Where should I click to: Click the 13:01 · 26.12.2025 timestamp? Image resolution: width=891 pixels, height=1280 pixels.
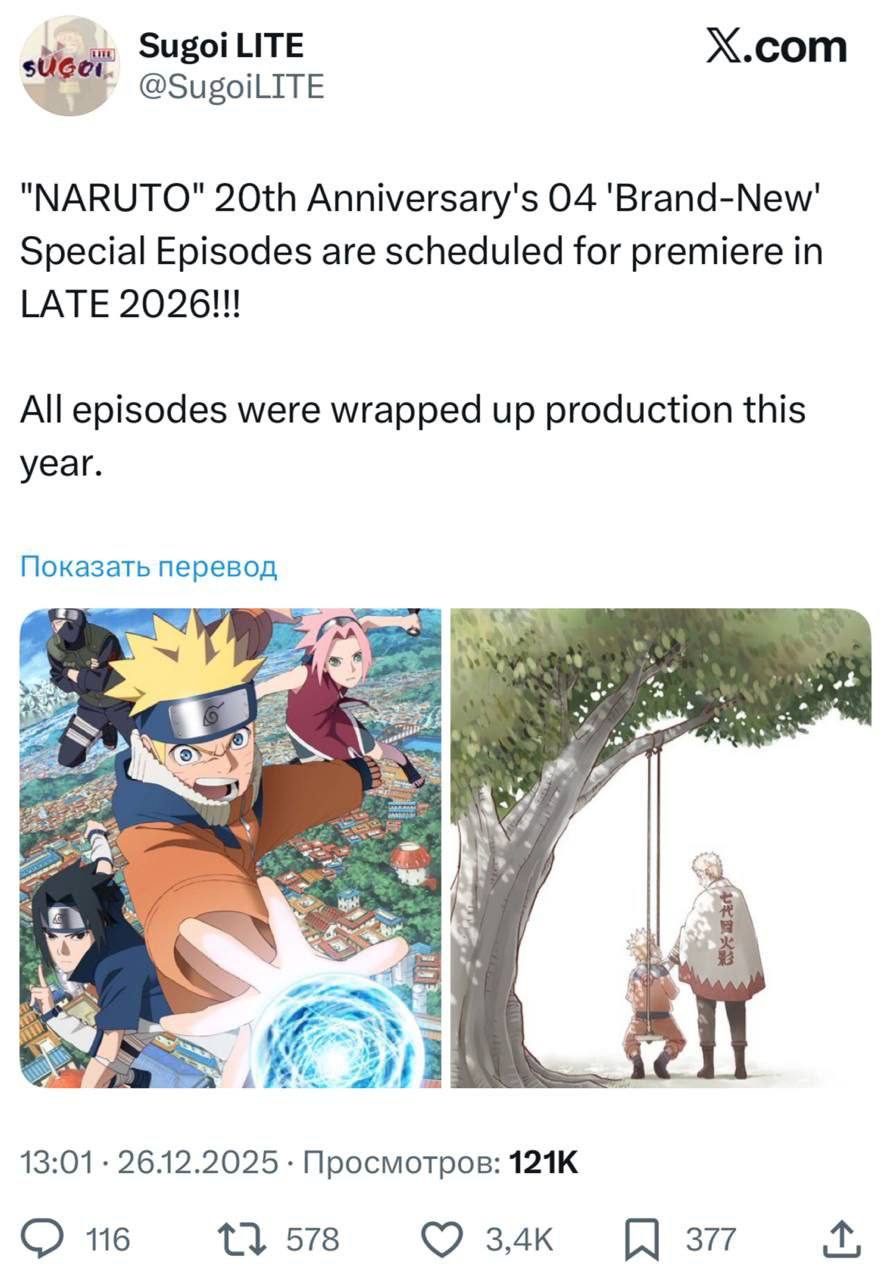click(x=149, y=1162)
